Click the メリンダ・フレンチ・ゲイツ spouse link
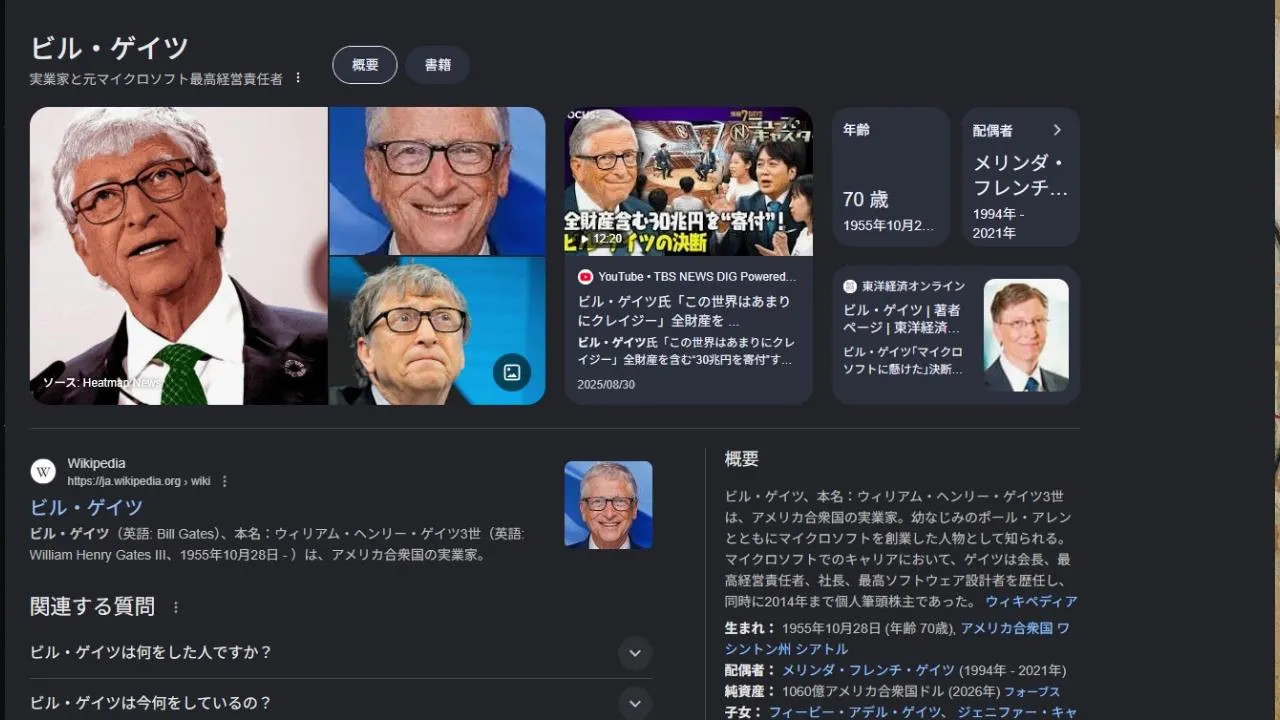The image size is (1280, 720). coord(868,670)
